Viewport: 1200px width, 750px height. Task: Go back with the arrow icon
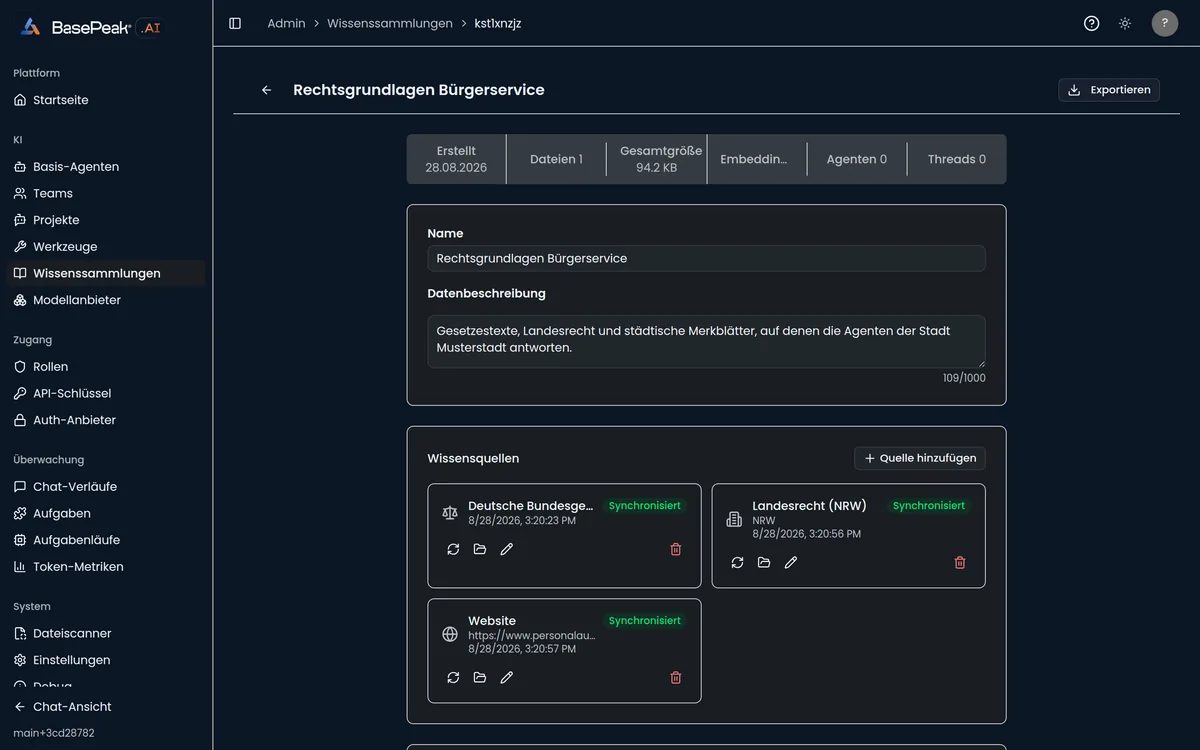(x=266, y=90)
